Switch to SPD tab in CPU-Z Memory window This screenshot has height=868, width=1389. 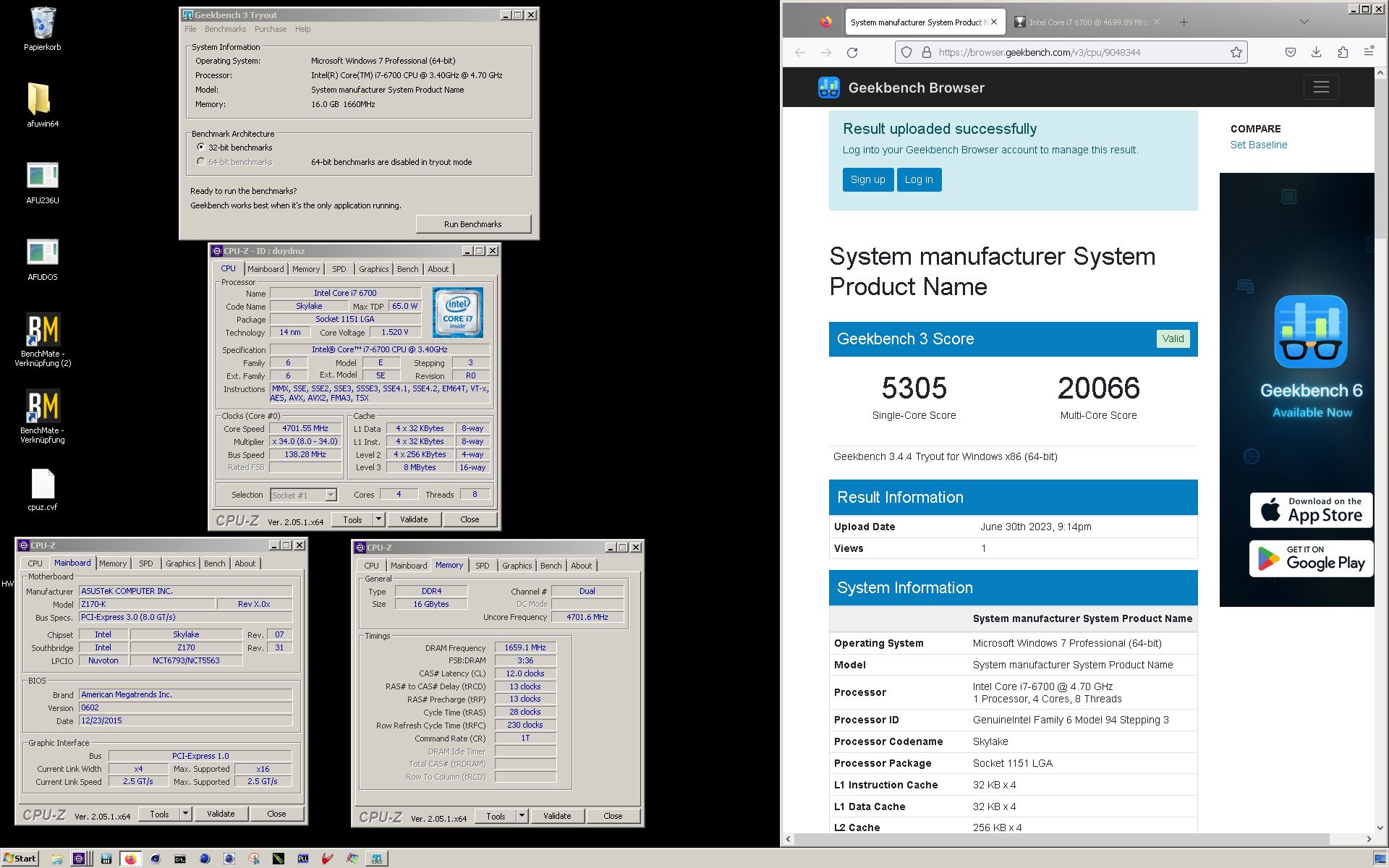click(x=483, y=566)
